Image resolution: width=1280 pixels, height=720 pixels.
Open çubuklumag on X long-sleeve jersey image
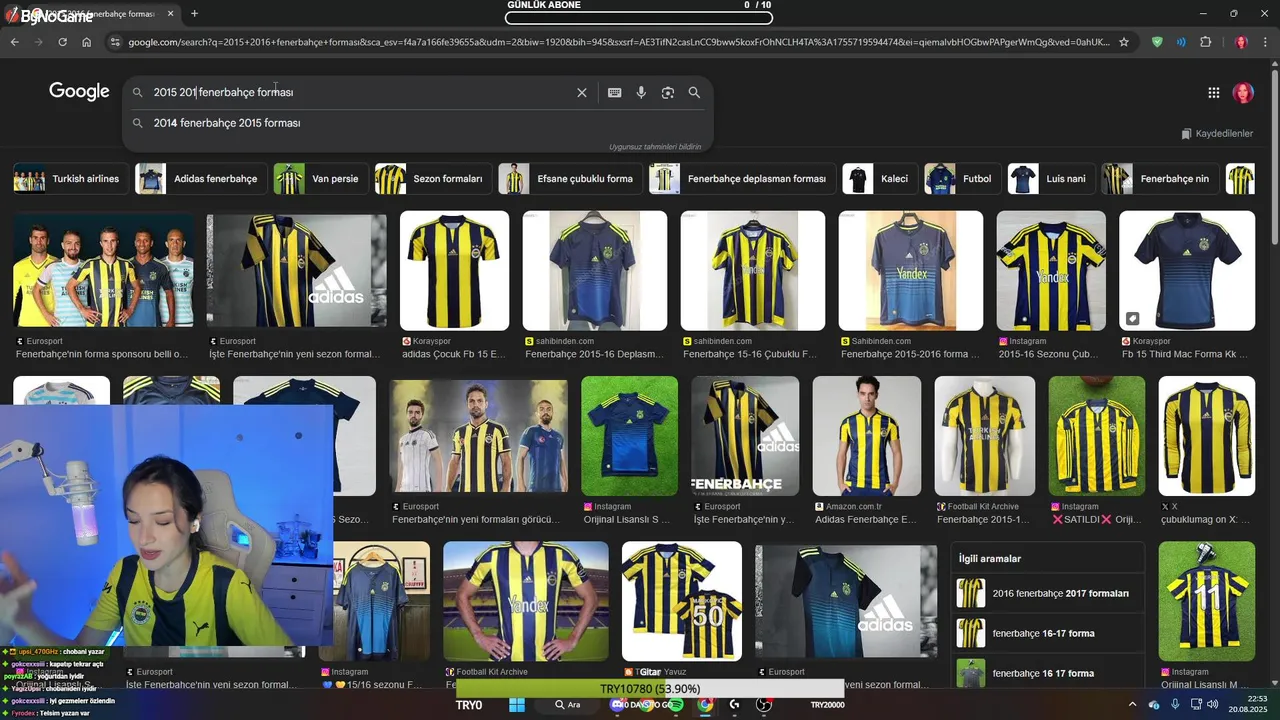click(1207, 436)
